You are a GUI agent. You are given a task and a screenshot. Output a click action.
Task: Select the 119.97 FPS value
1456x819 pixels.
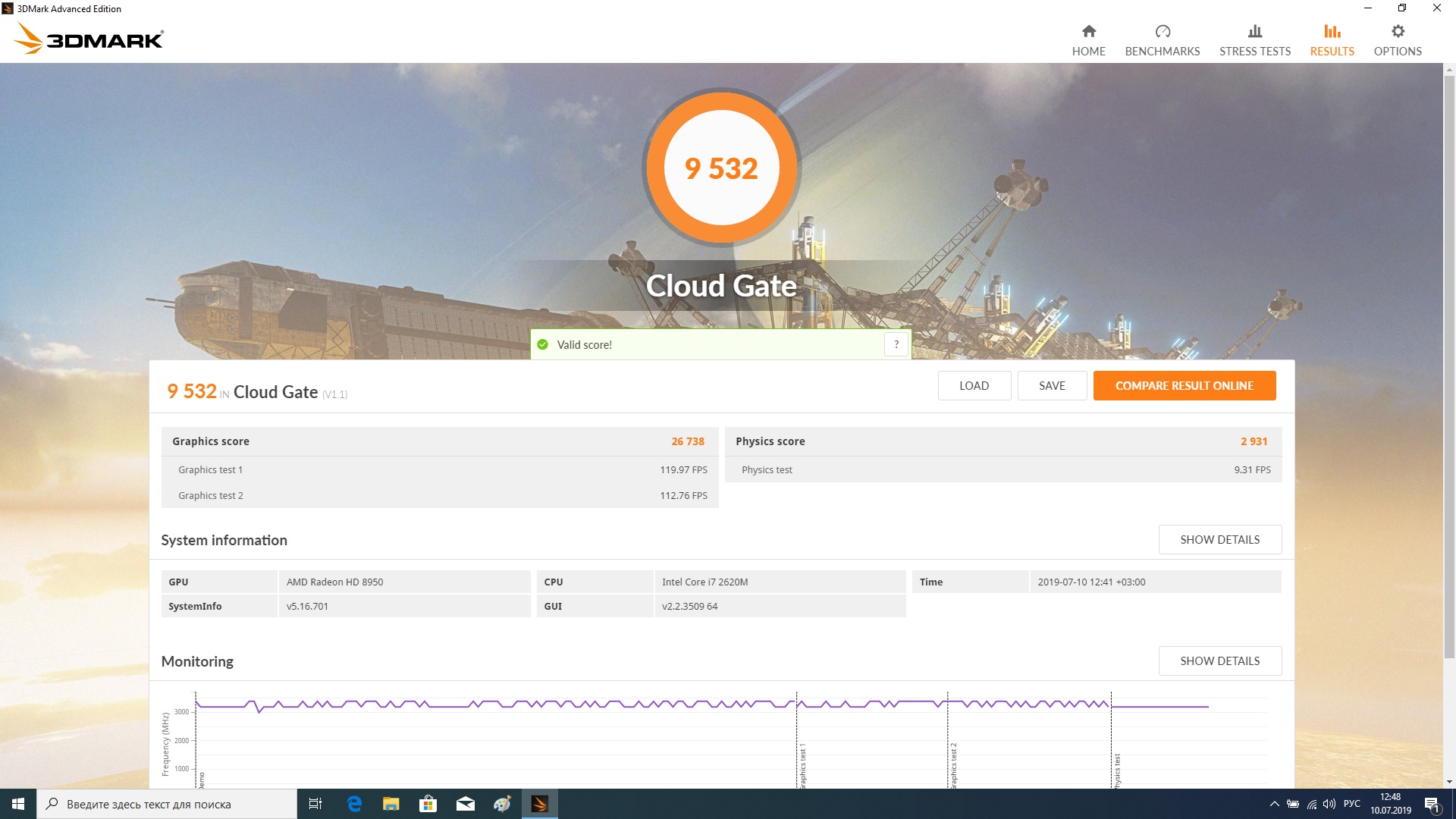pyautogui.click(x=683, y=469)
